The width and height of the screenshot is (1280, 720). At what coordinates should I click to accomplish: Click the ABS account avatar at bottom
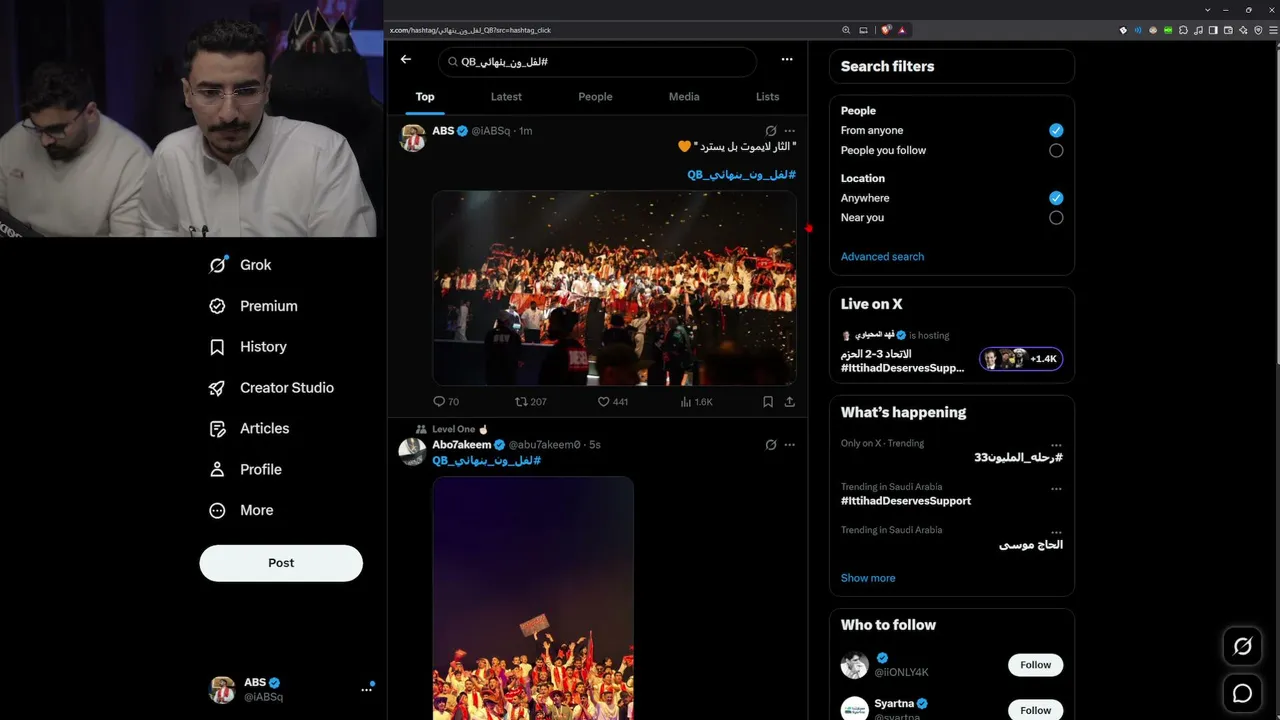pos(222,690)
